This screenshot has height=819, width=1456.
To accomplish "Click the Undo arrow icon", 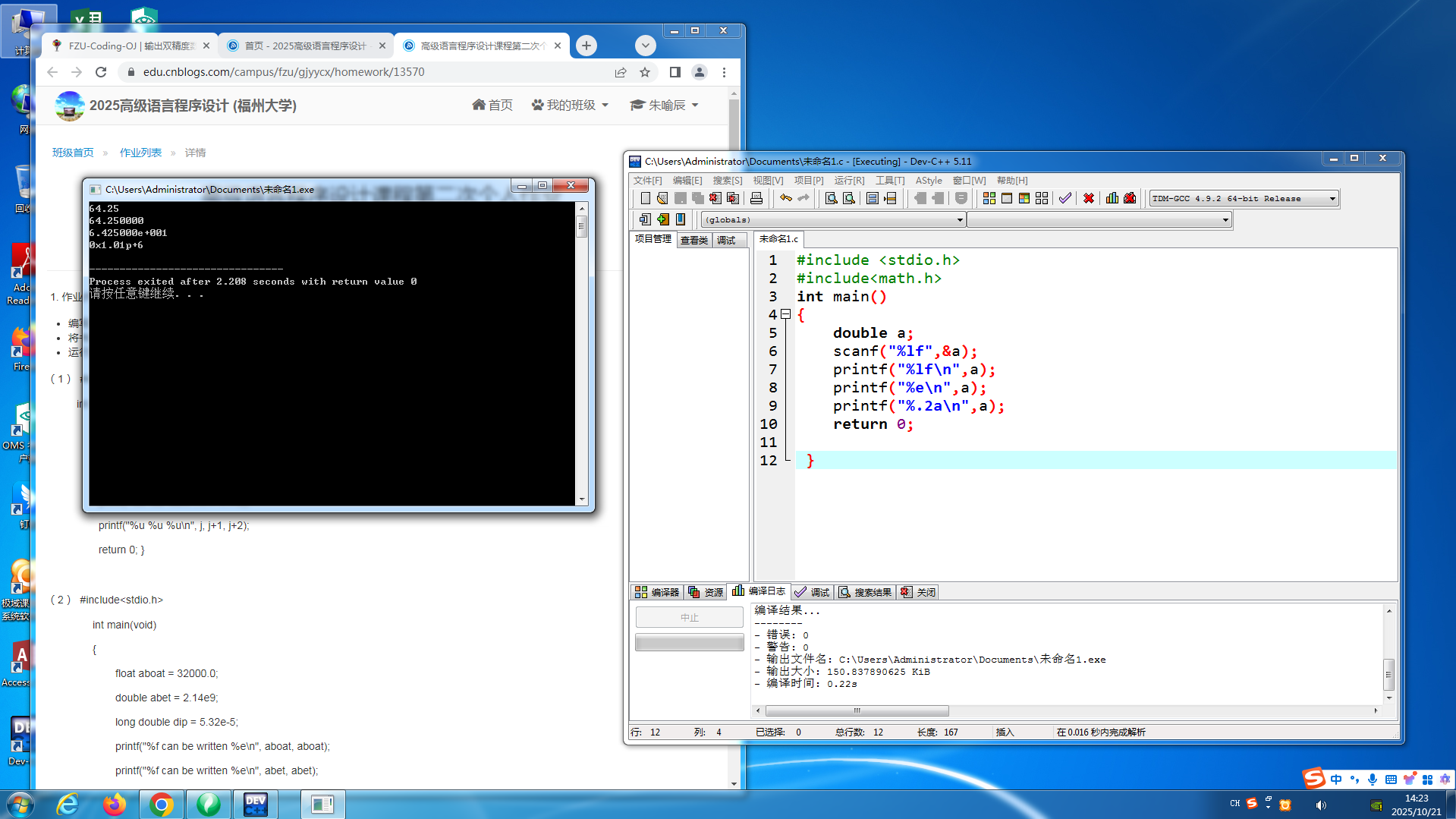I will (786, 199).
